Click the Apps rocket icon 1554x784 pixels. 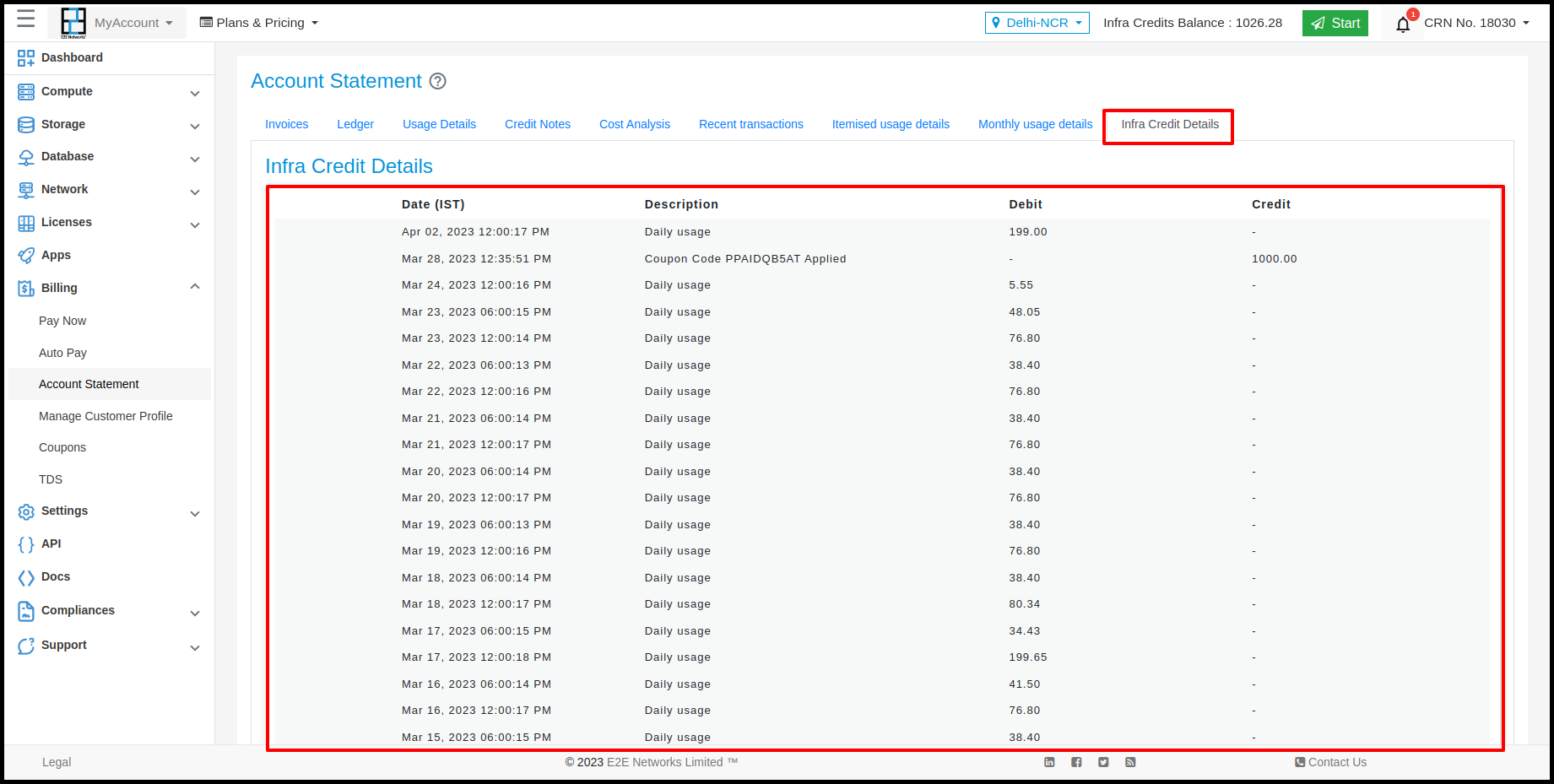26,256
